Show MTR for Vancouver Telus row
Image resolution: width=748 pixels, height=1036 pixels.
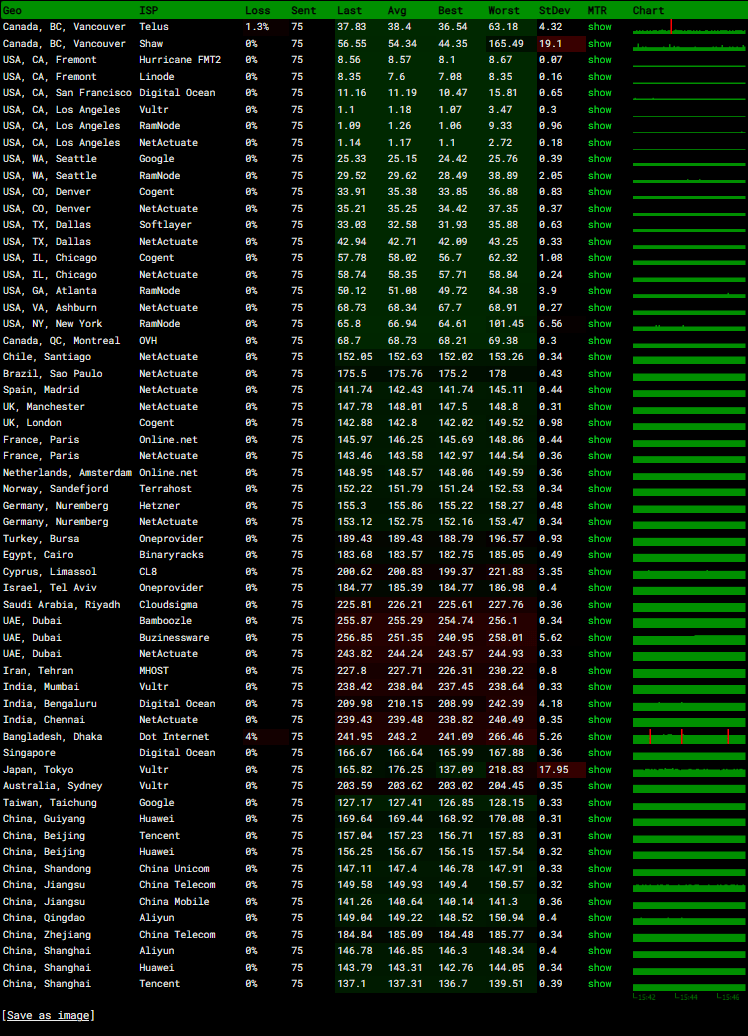pos(599,27)
